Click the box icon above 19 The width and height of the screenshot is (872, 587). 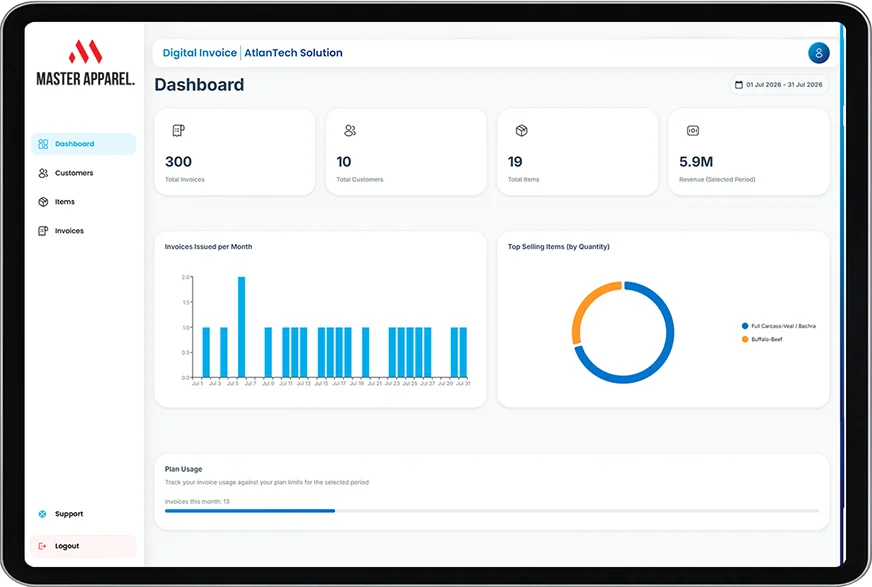[x=521, y=131]
